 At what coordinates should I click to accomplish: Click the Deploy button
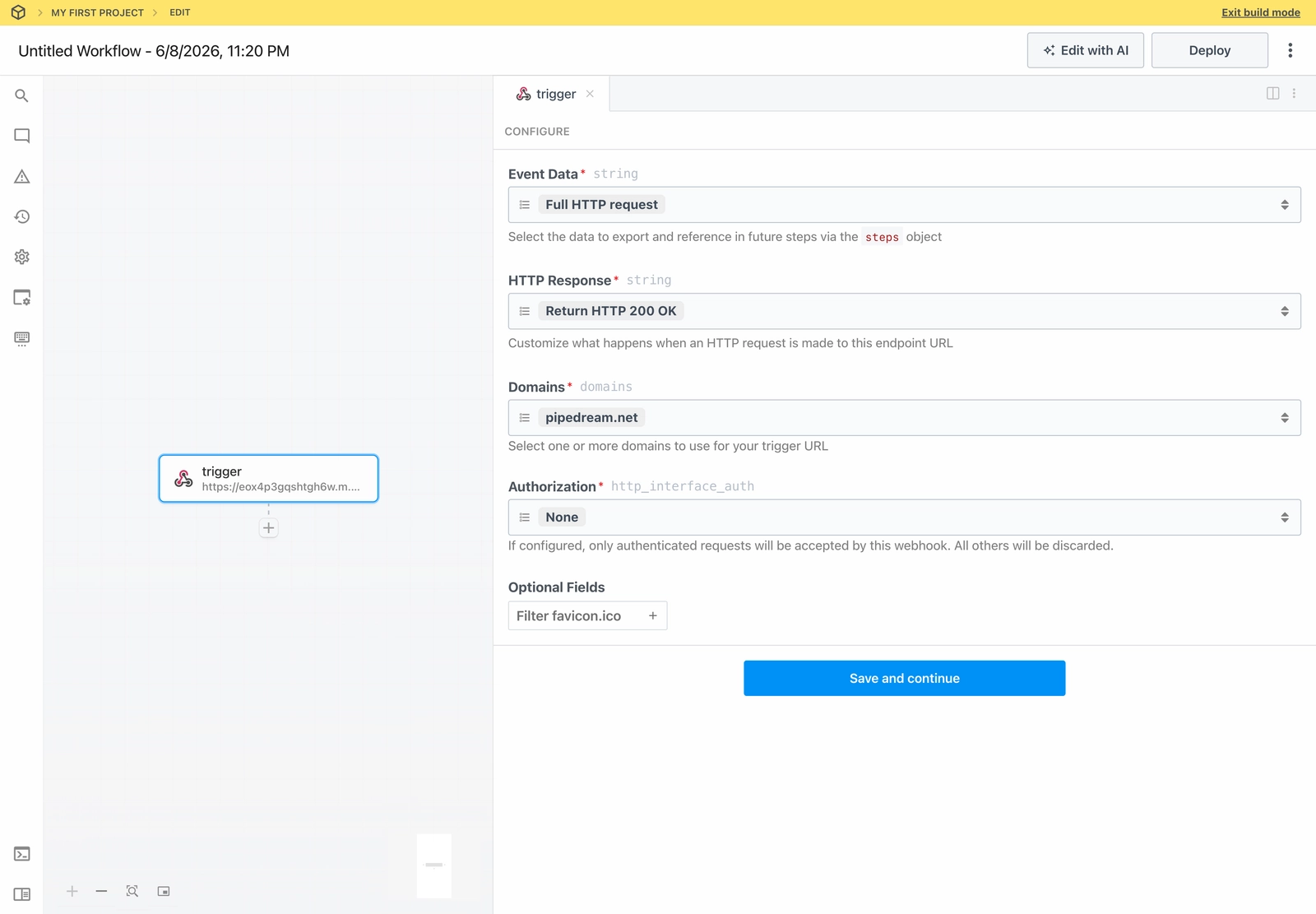pyautogui.click(x=1209, y=50)
